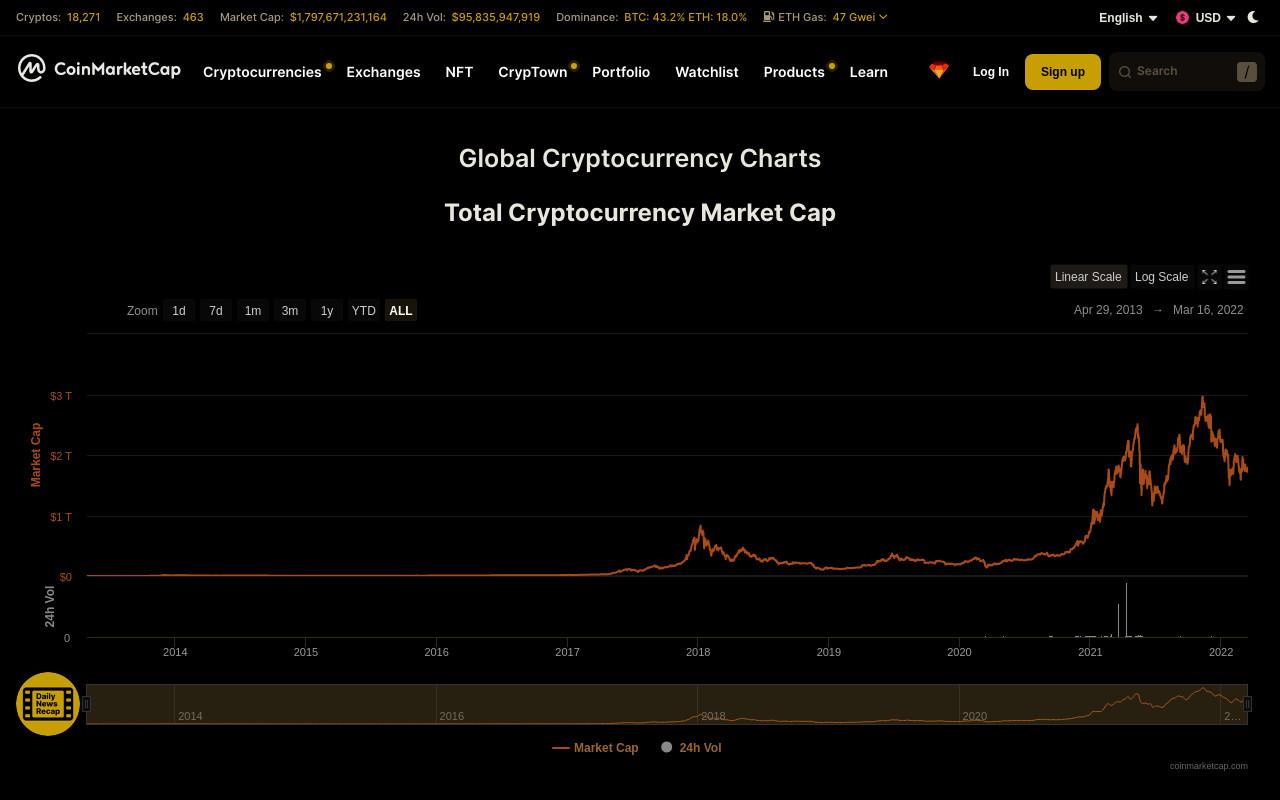Viewport: 1280px width, 800px height.
Task: Click the right navigator range handle
Action: 1247,704
